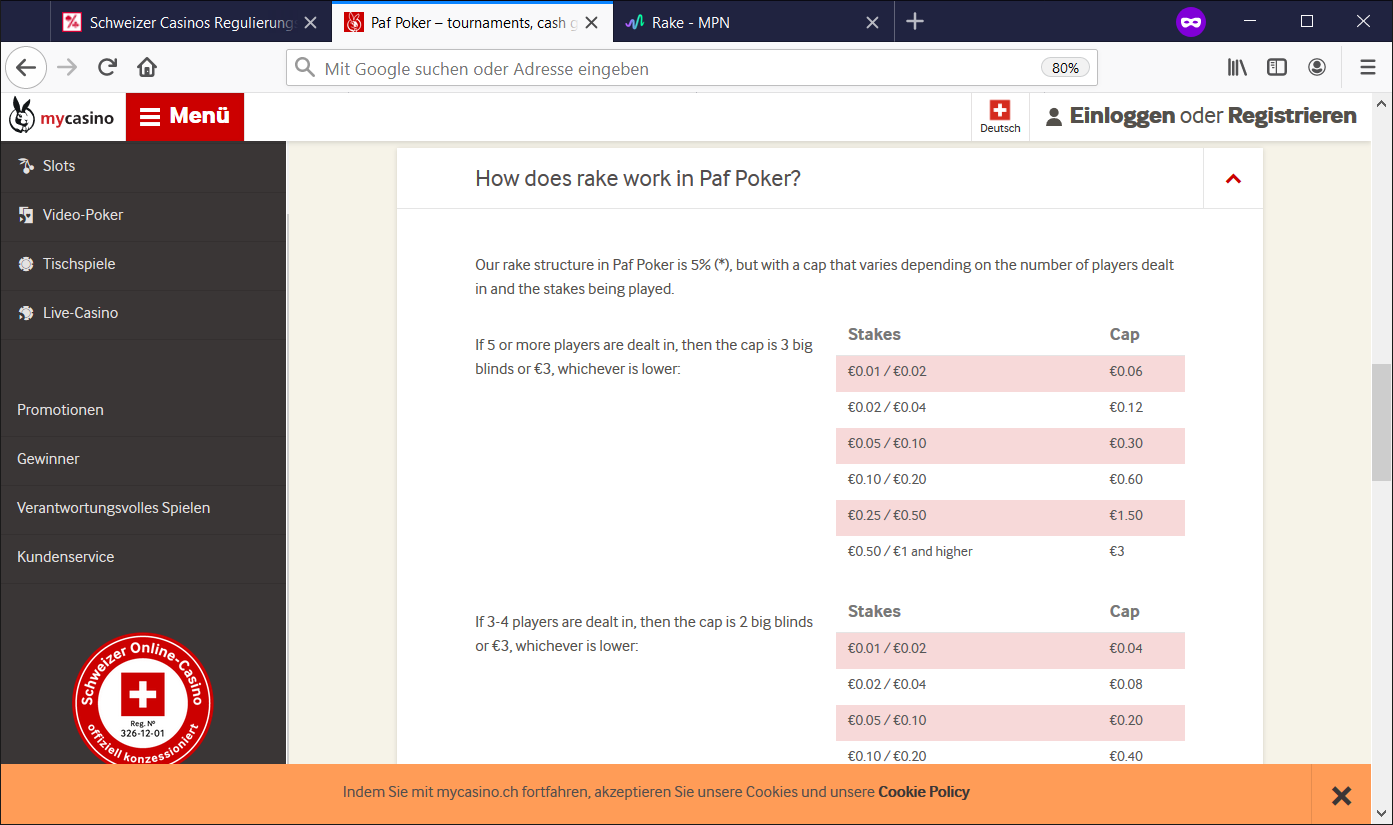The width and height of the screenshot is (1393, 825).
Task: Click the 'How does rake work' heading
Action: pos(638,178)
